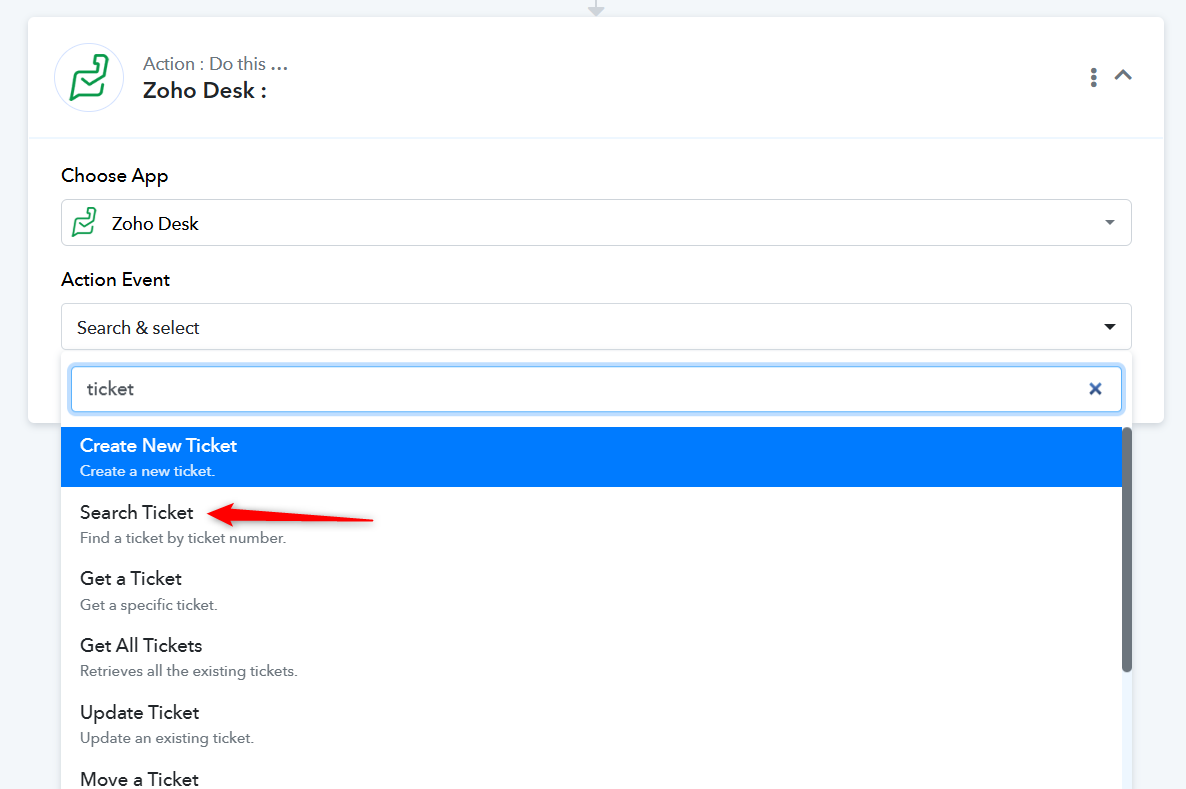Click the Action : Do this ... header text

(216, 64)
